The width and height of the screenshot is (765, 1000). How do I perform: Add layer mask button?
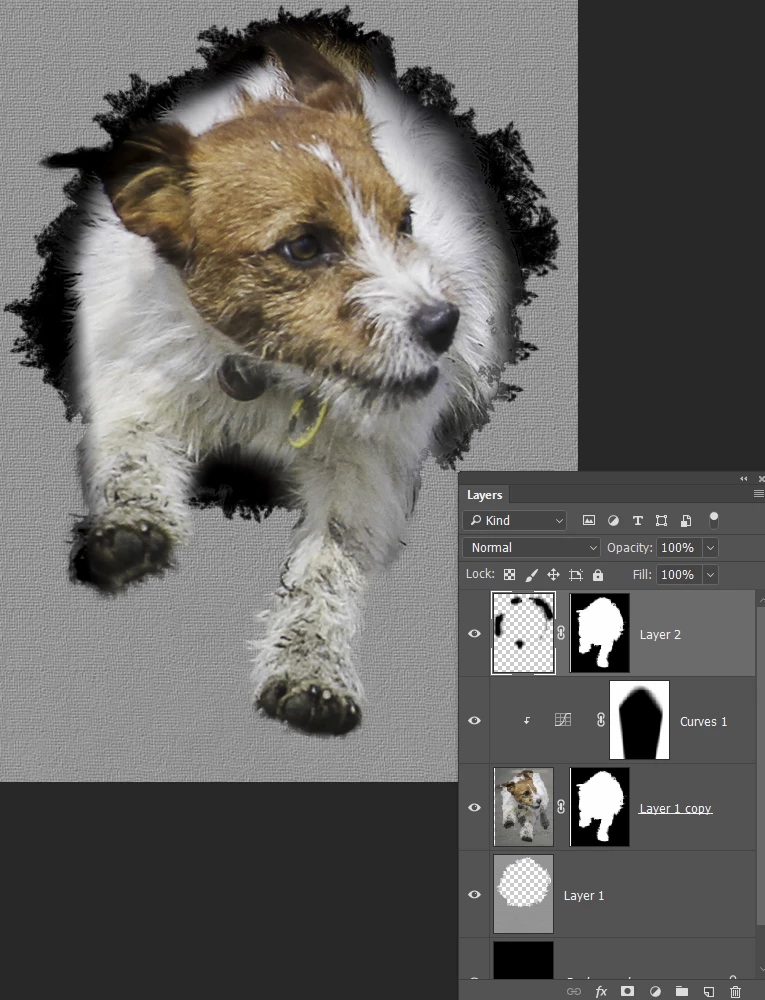(x=627, y=991)
